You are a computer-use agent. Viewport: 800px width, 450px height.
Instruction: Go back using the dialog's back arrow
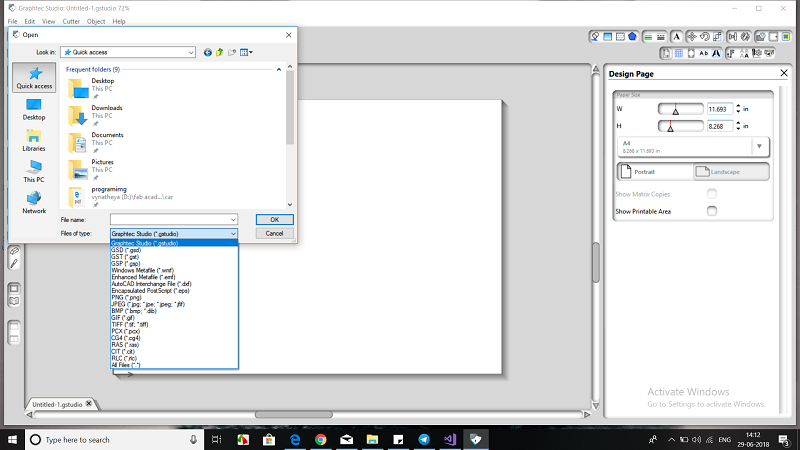(x=208, y=52)
